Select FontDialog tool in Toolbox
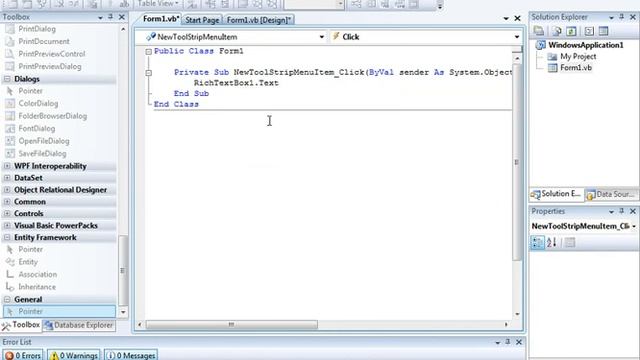This screenshot has height=360, width=640. pyautogui.click(x=36, y=129)
